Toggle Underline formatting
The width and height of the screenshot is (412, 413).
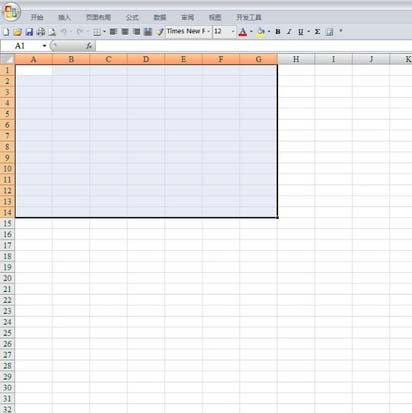301,32
